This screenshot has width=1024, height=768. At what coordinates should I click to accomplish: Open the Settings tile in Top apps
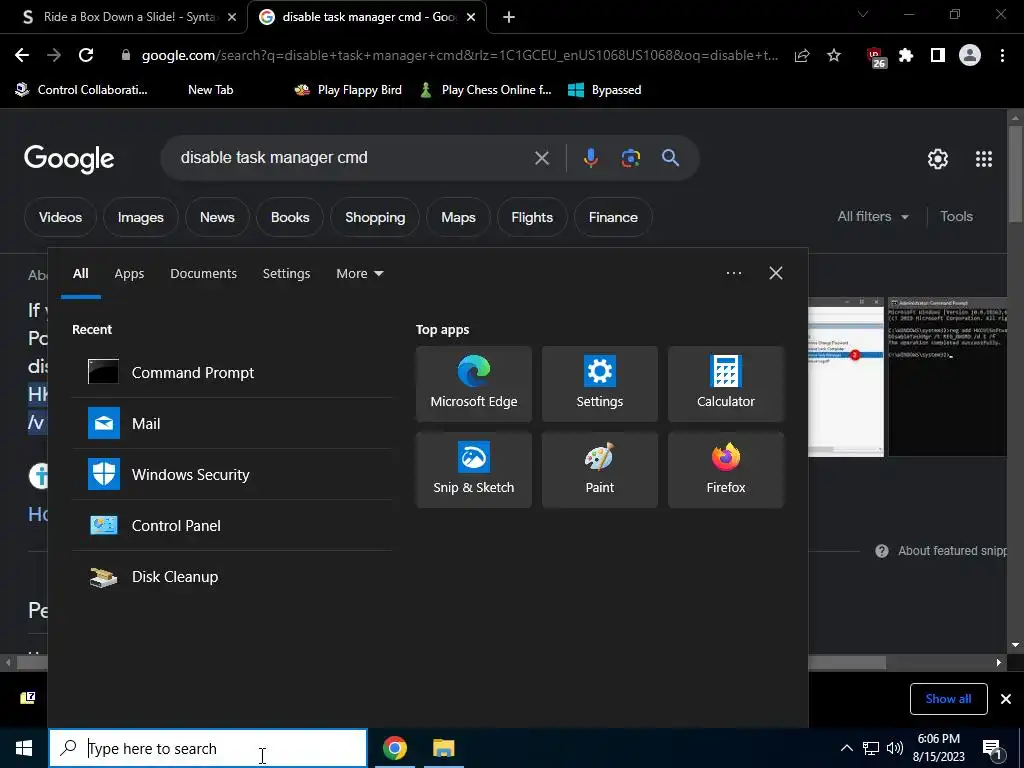[x=600, y=384]
